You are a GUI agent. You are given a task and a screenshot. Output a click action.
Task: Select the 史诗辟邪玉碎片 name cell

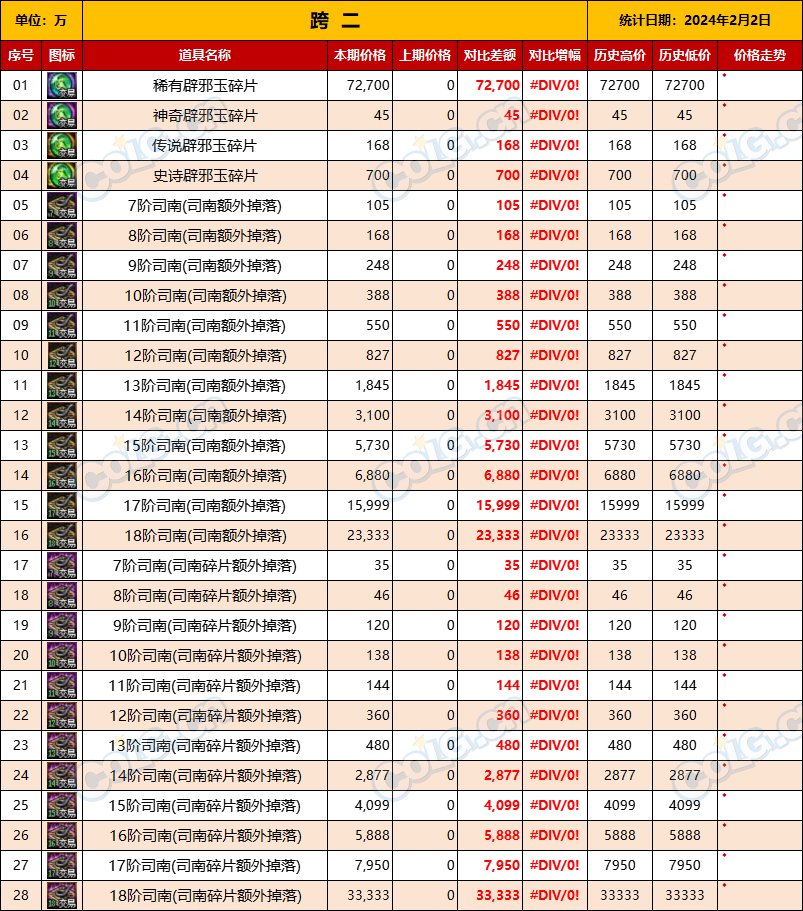(205, 175)
